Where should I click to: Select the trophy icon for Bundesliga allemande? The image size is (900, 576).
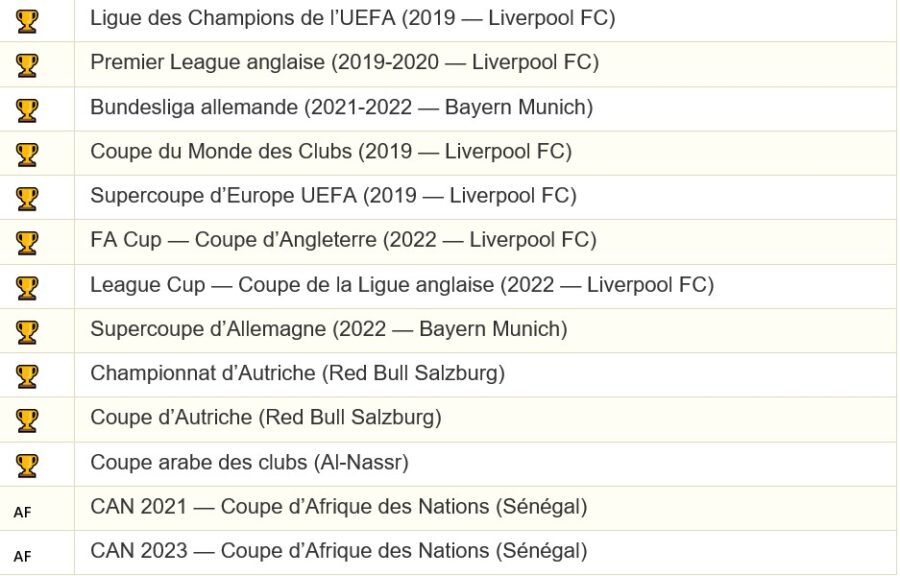[x=27, y=109]
